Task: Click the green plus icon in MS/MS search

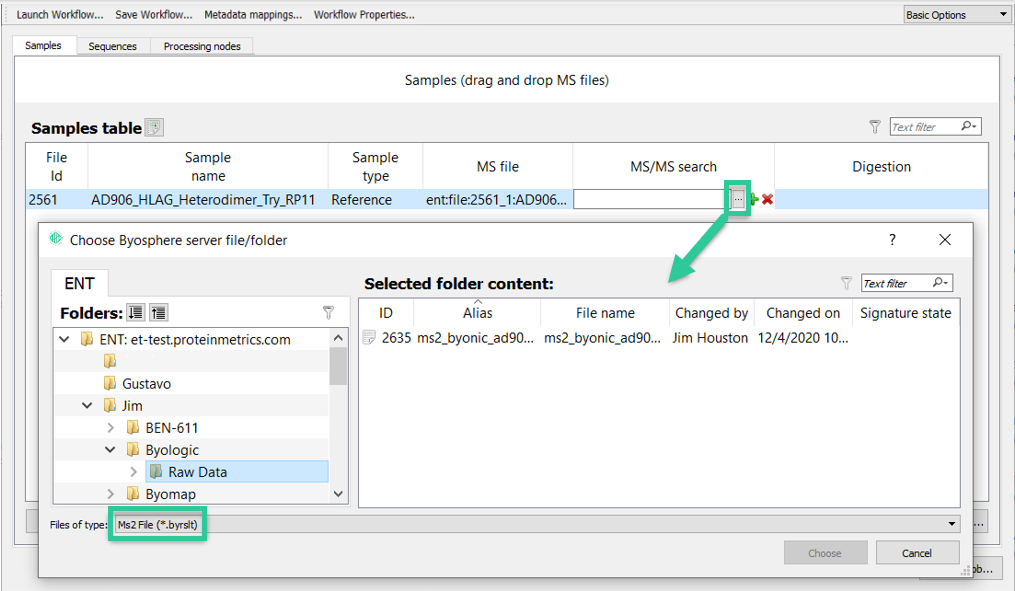Action: 753,199
